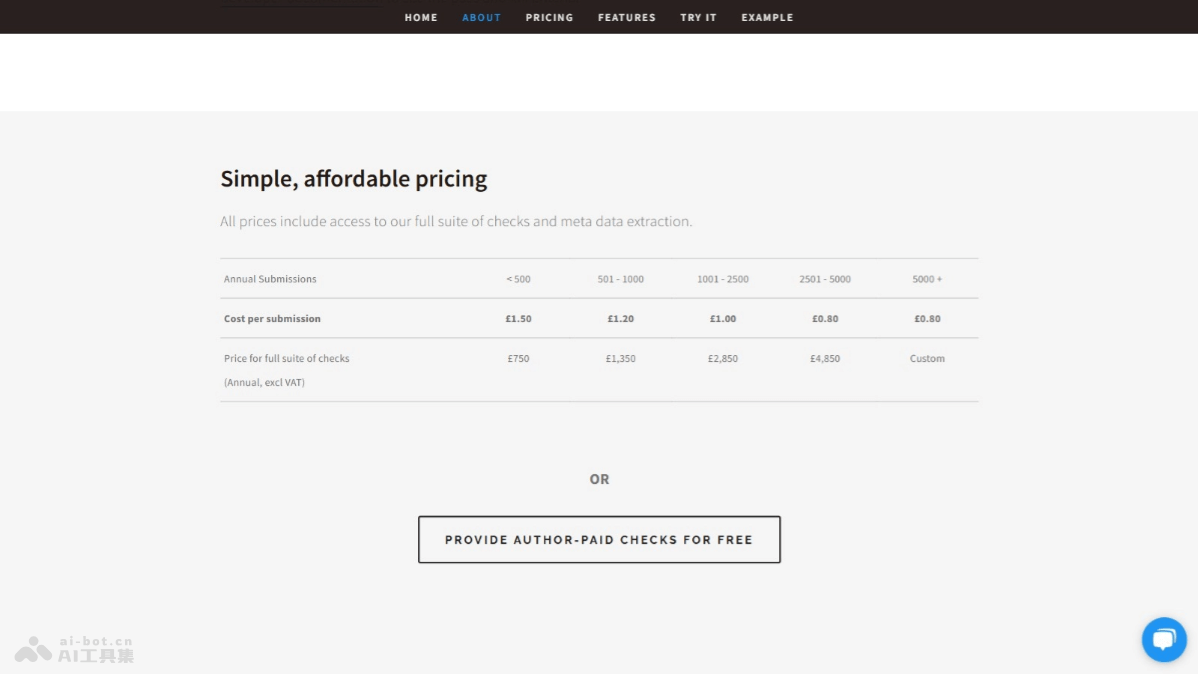
Task: Click the 'Custom' price cell
Action: click(926, 359)
